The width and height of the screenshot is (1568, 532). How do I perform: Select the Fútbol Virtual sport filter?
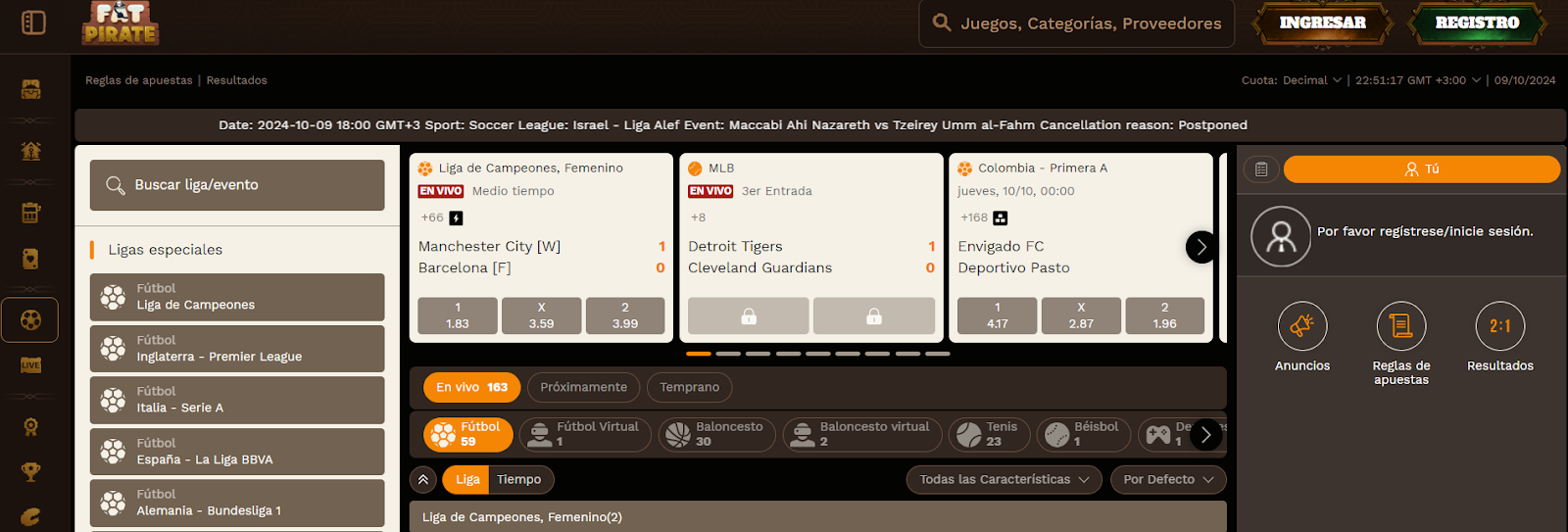pyautogui.click(x=585, y=434)
